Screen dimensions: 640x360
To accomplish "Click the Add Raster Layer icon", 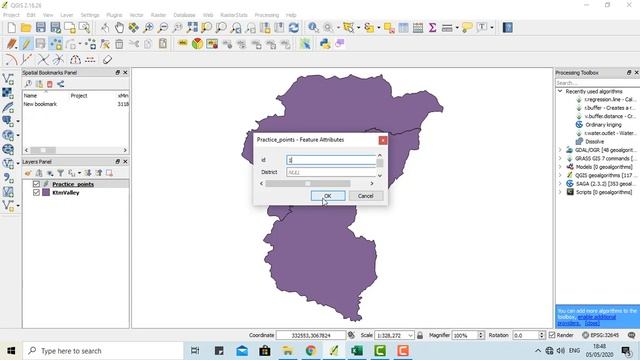I will coord(8,93).
